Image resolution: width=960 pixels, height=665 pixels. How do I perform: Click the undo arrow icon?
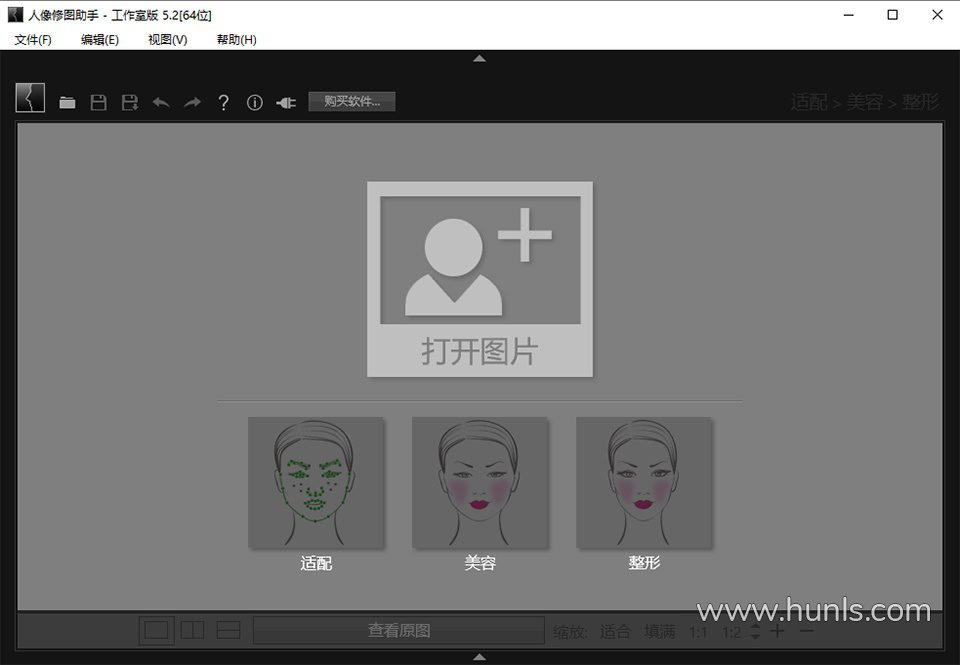pyautogui.click(x=160, y=102)
